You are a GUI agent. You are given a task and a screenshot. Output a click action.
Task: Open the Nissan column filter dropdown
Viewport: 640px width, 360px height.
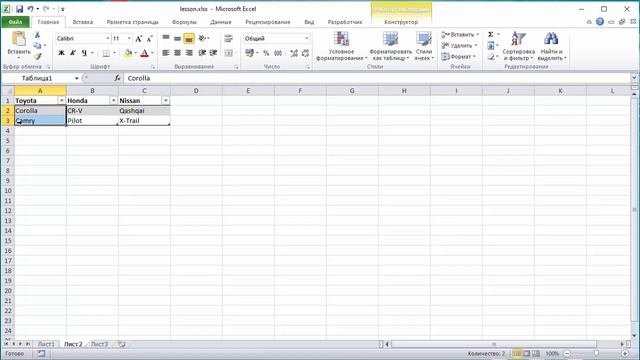[x=165, y=100]
